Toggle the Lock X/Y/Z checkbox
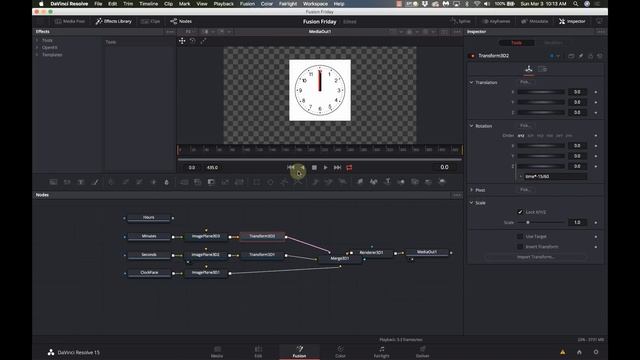This screenshot has height=360, width=640. (x=520, y=212)
